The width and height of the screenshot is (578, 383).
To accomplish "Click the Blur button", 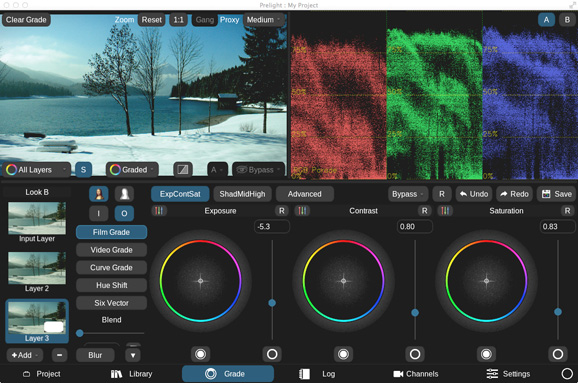I will click(95, 355).
